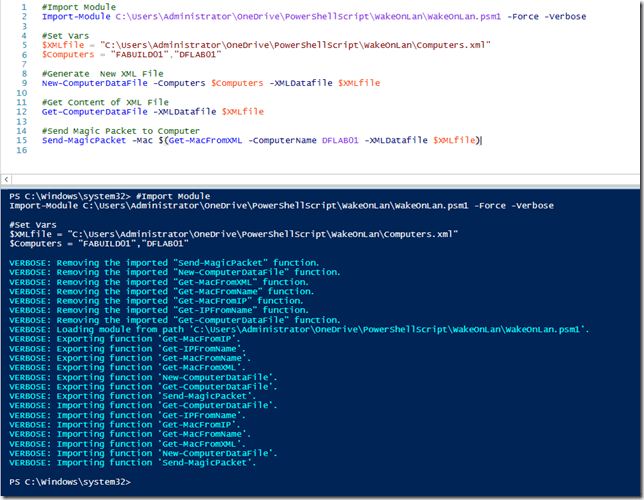
Task: Click line number 10 in the editor gutter
Action: tap(20, 93)
